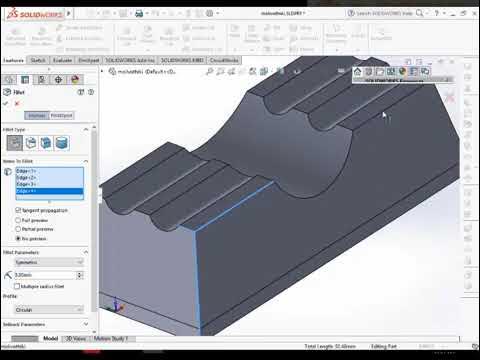Switch to the SOLIDWORKS Add-Ins tab

coord(130,60)
